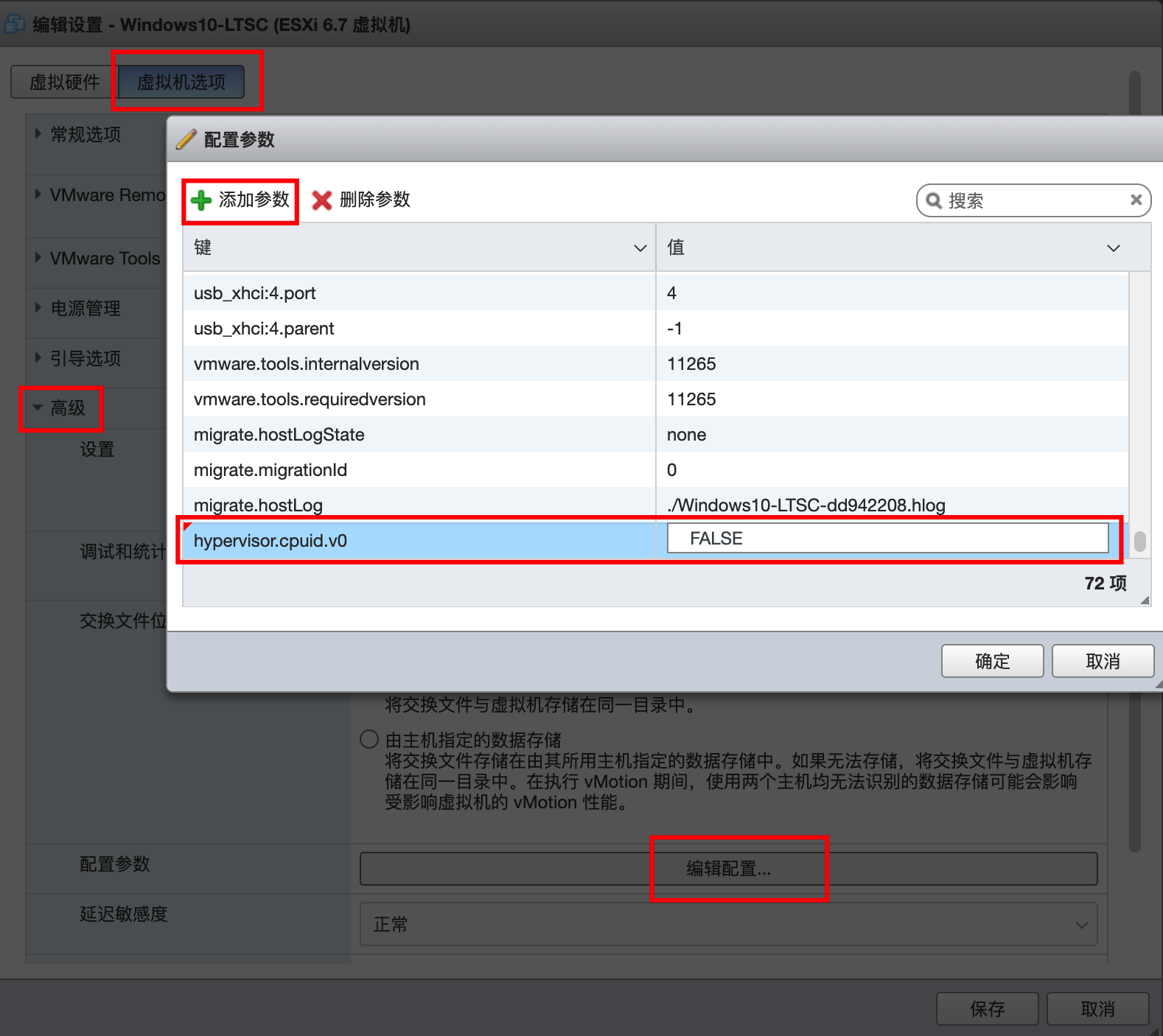Click the magnifier icon in search box

(934, 200)
